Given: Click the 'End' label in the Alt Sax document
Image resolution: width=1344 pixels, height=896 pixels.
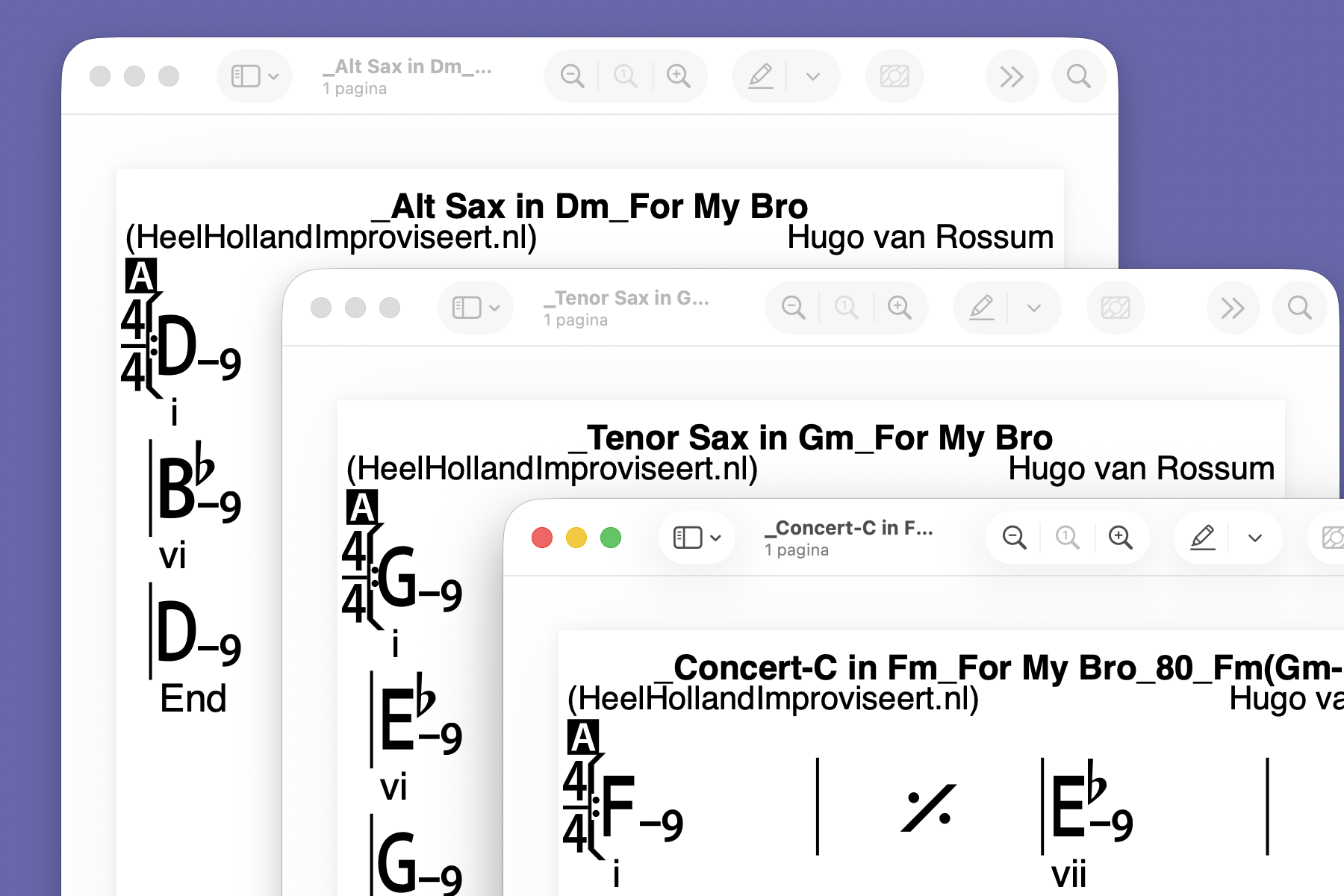Looking at the screenshot, I should pos(193,699).
